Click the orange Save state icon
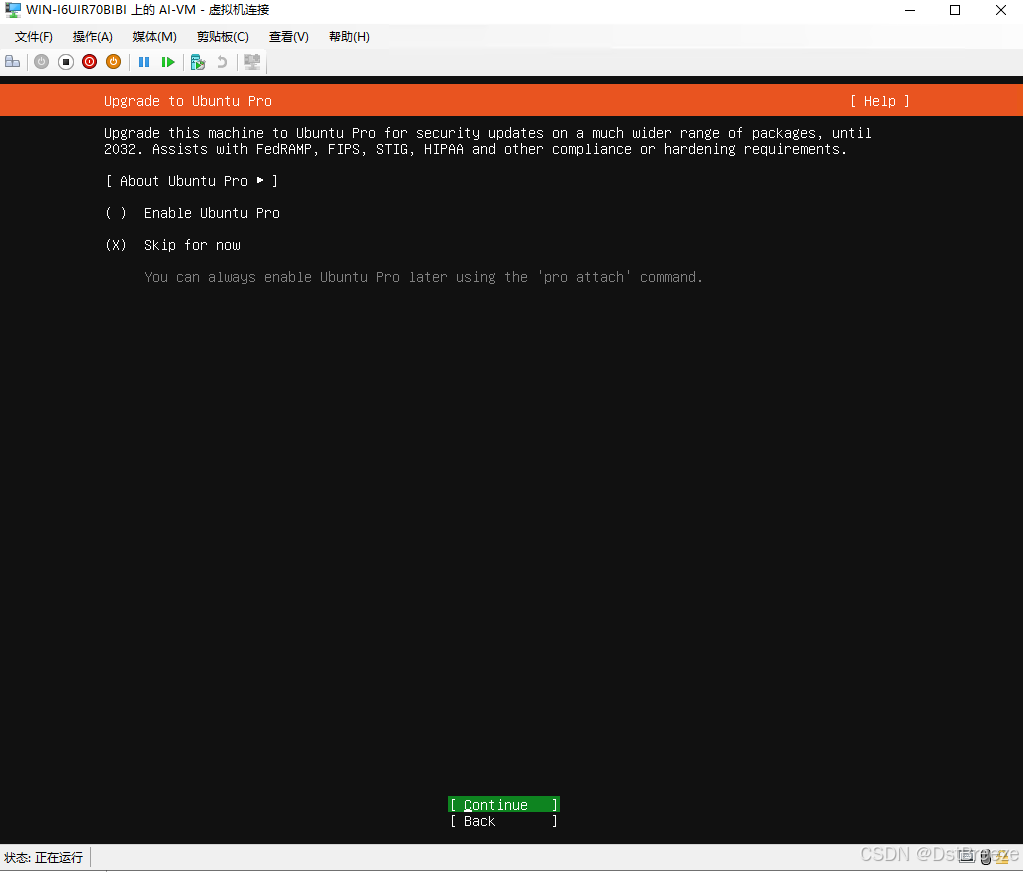 [x=114, y=62]
